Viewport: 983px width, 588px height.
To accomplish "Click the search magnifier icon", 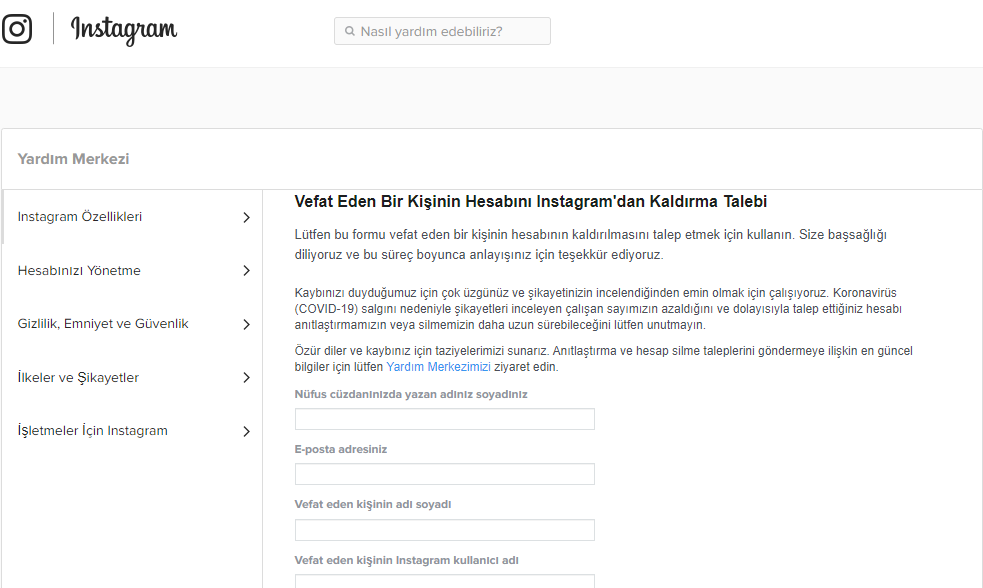I will tap(350, 31).
